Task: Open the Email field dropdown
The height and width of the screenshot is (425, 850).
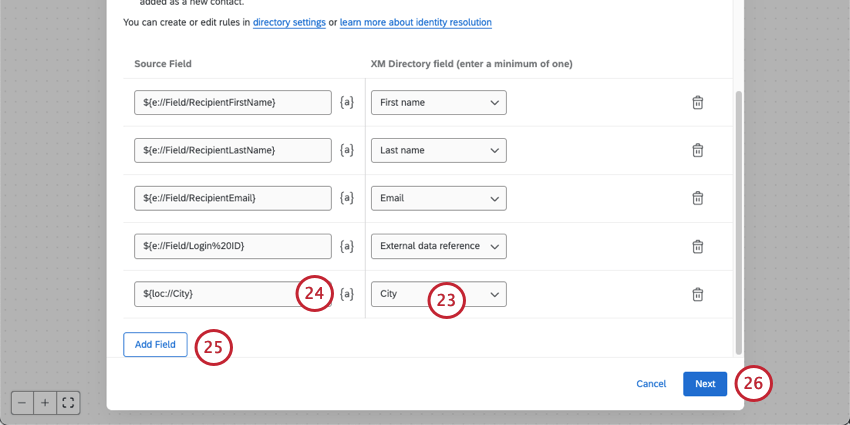Action: [x=439, y=198]
